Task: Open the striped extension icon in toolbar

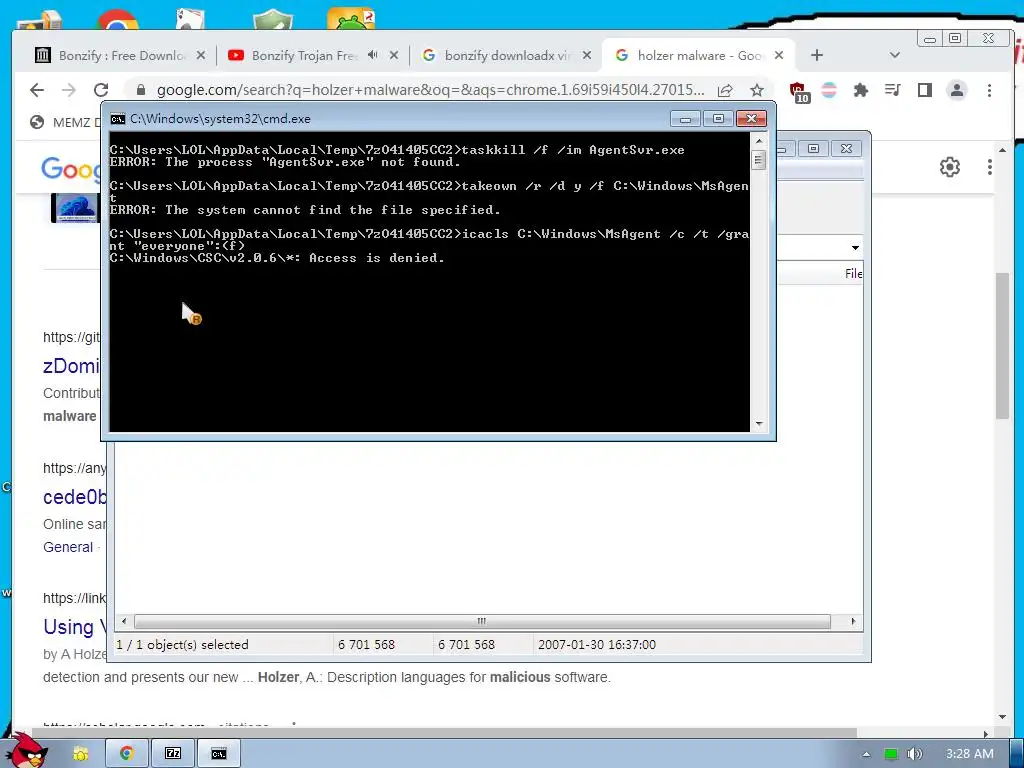Action: (829, 90)
